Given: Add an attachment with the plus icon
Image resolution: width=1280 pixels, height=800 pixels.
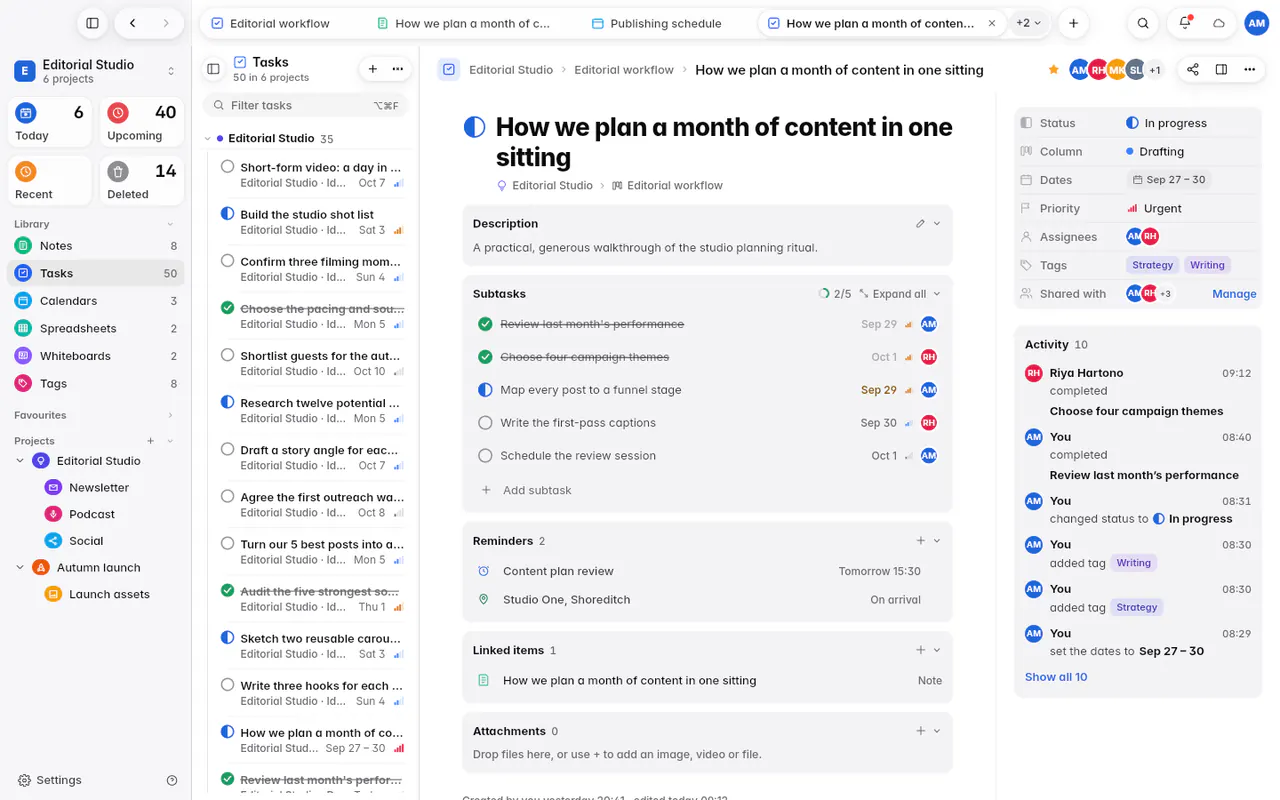Looking at the screenshot, I should [920, 731].
